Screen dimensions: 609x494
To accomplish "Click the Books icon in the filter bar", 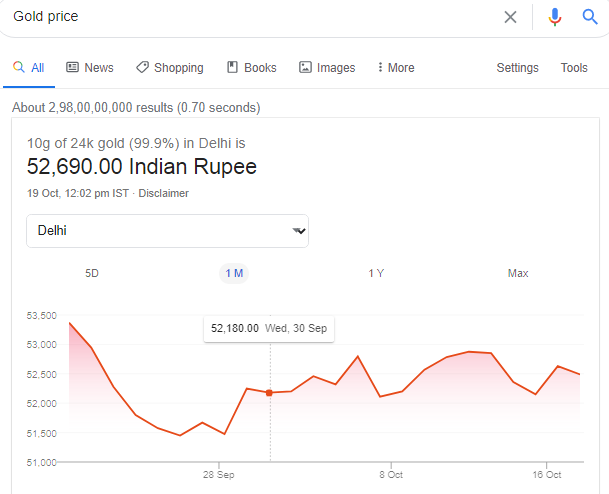I will click(232, 67).
